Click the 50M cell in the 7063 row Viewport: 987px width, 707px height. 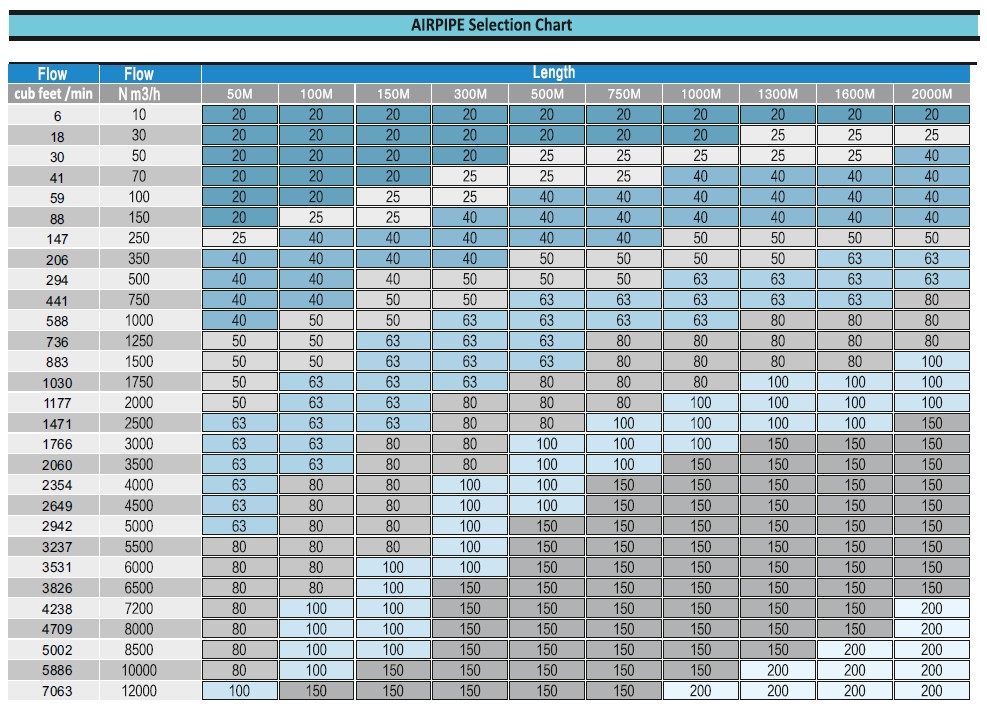[x=240, y=691]
